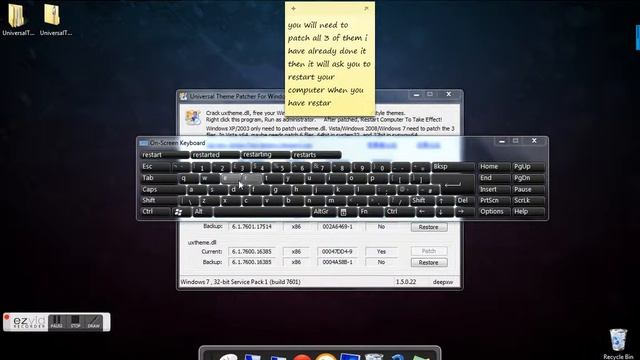Hit the Enter key on On-Screen Keyboard
The image size is (640, 360).
(453, 184)
